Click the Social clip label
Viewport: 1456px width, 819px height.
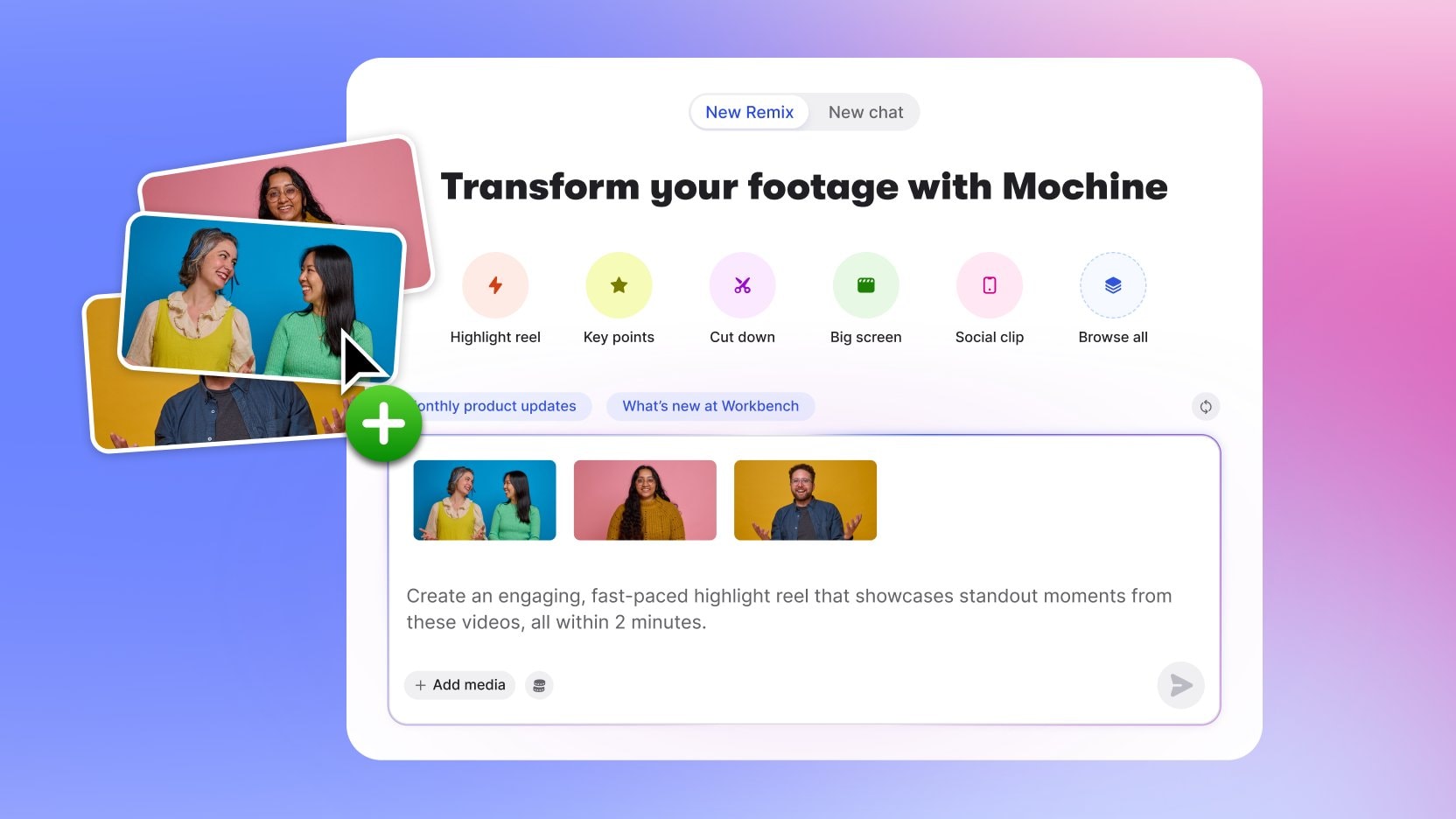(x=990, y=337)
